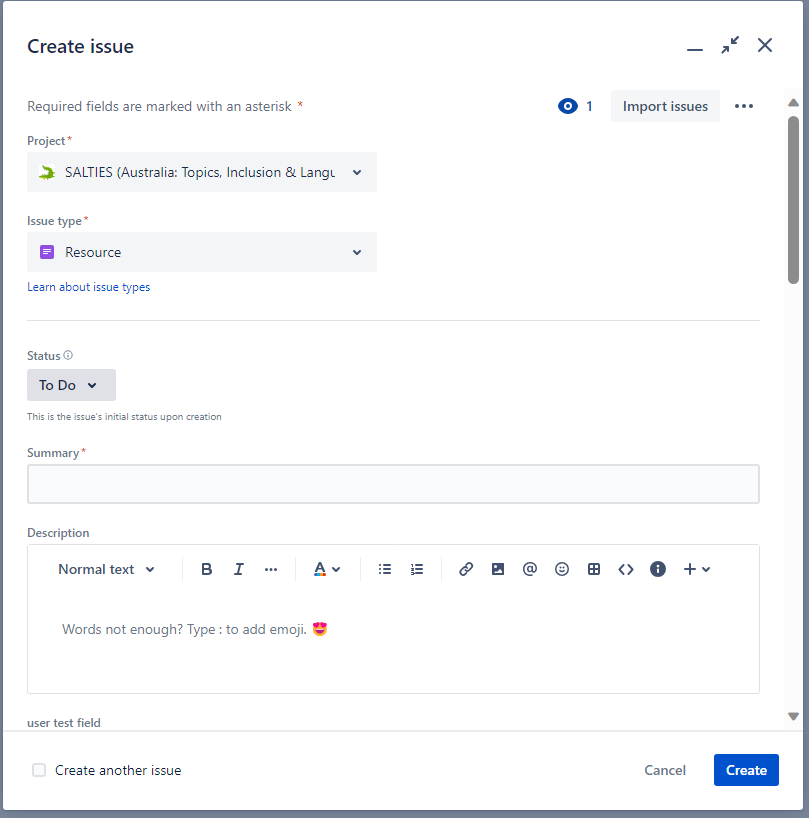Click Import issues button
Image resolution: width=809 pixels, height=818 pixels.
point(665,106)
